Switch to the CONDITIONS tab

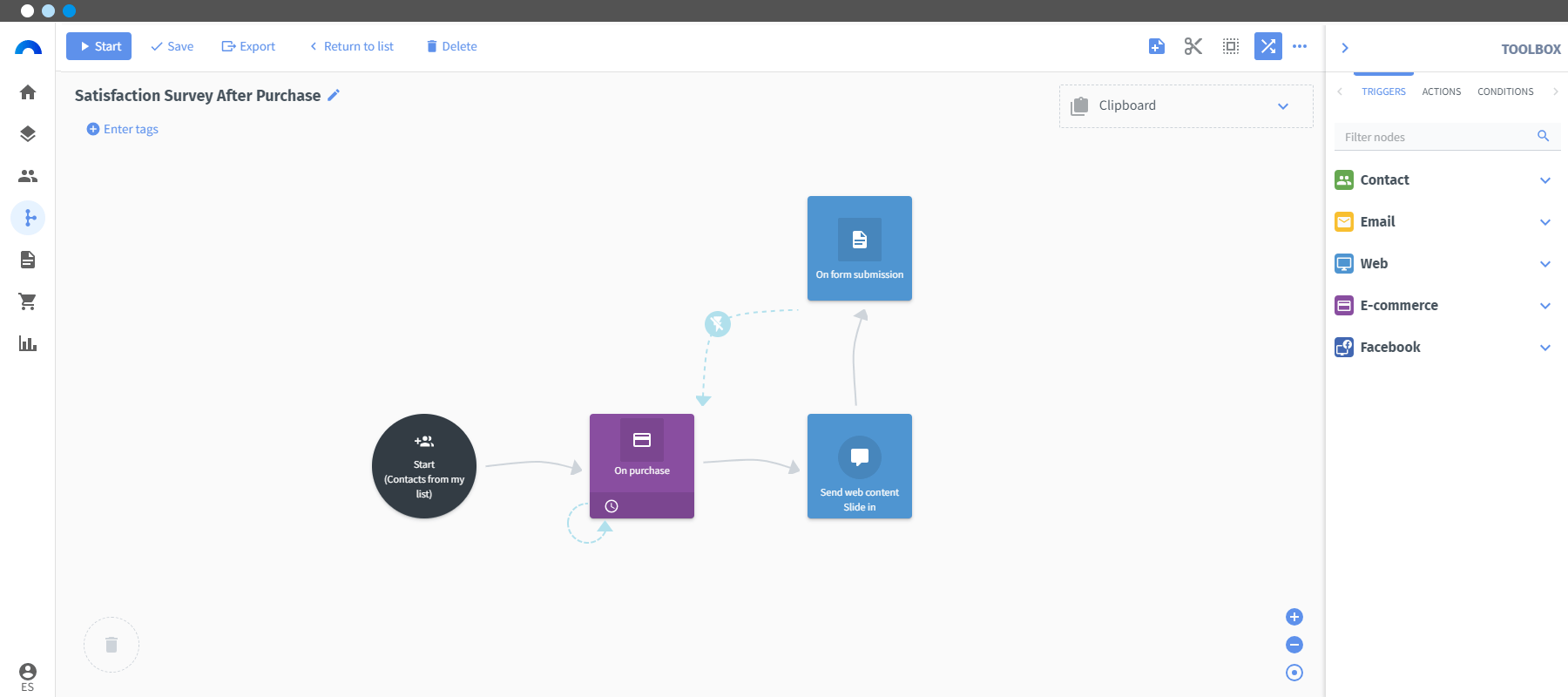coord(1505,91)
